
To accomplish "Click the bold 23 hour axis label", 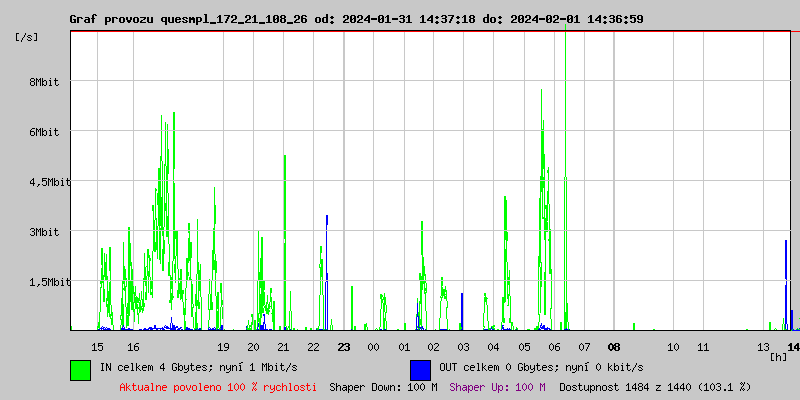I will pyautogui.click(x=343, y=347).
